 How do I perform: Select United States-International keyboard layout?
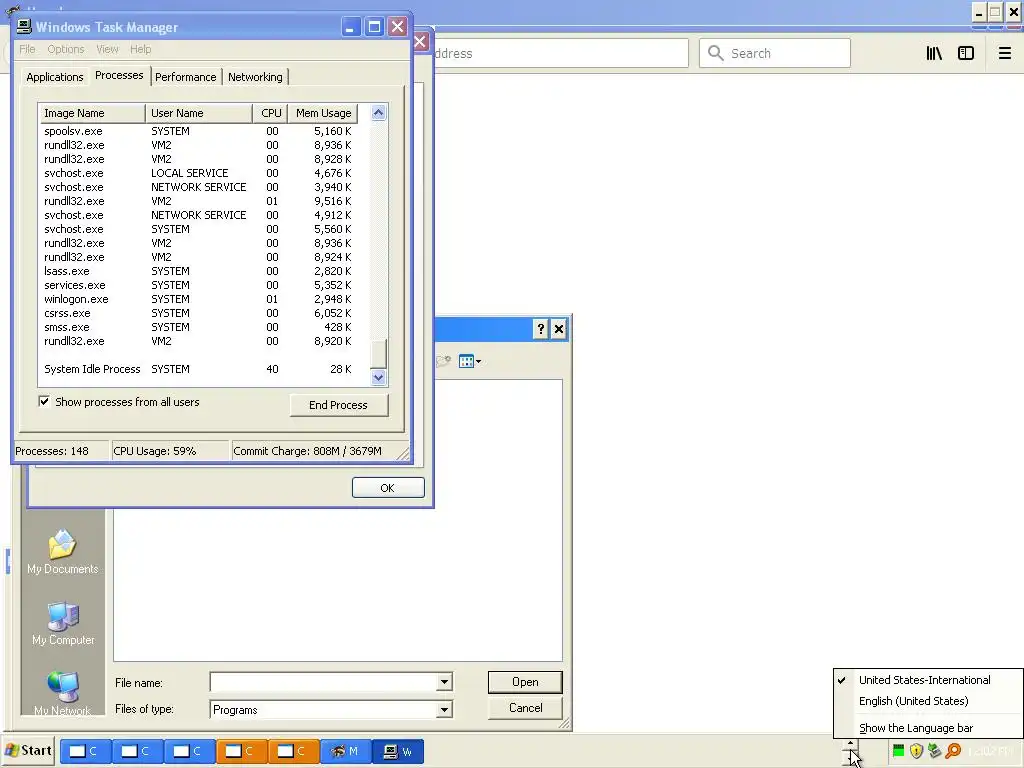(924, 680)
